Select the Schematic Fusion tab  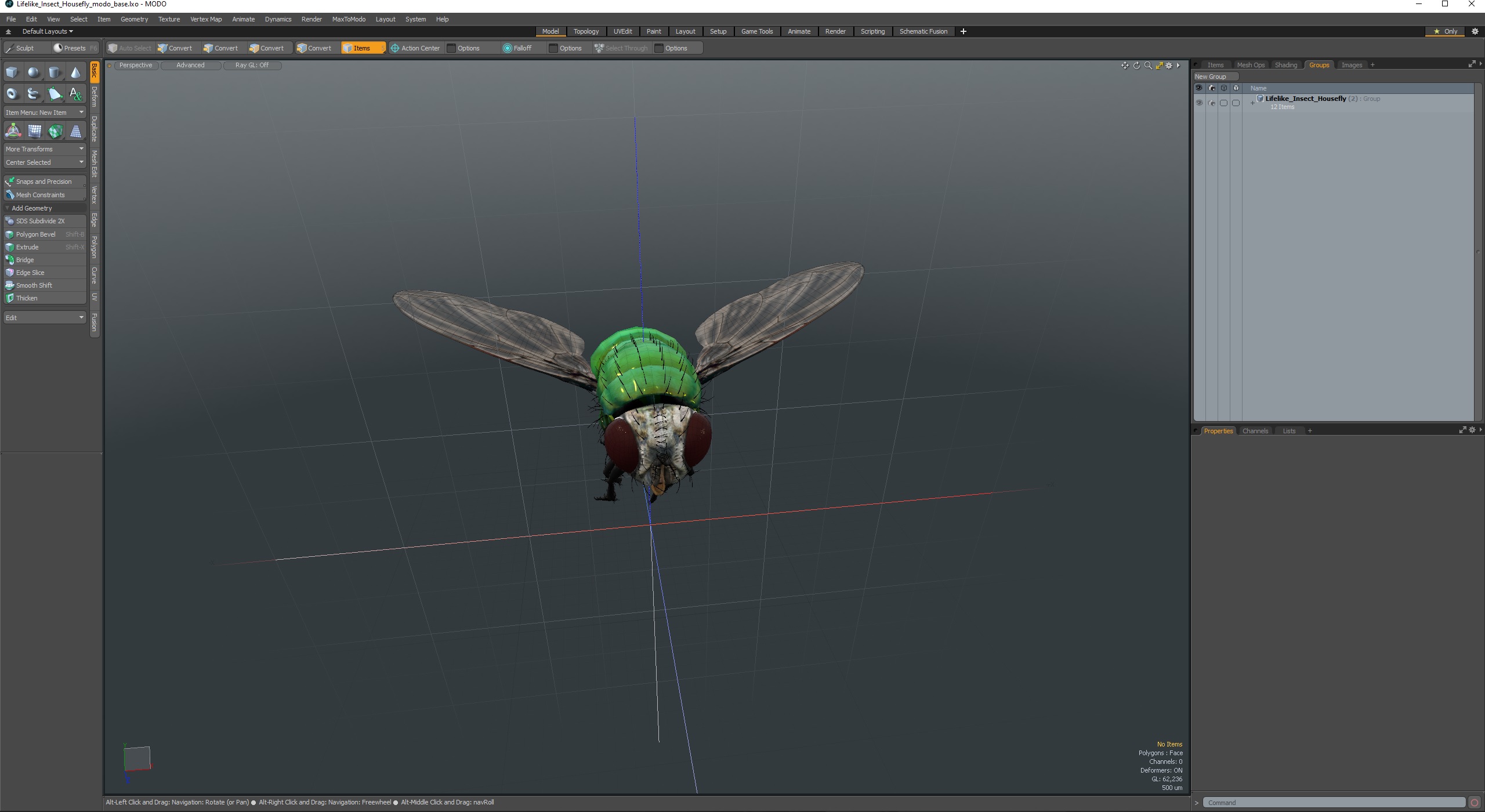(921, 31)
